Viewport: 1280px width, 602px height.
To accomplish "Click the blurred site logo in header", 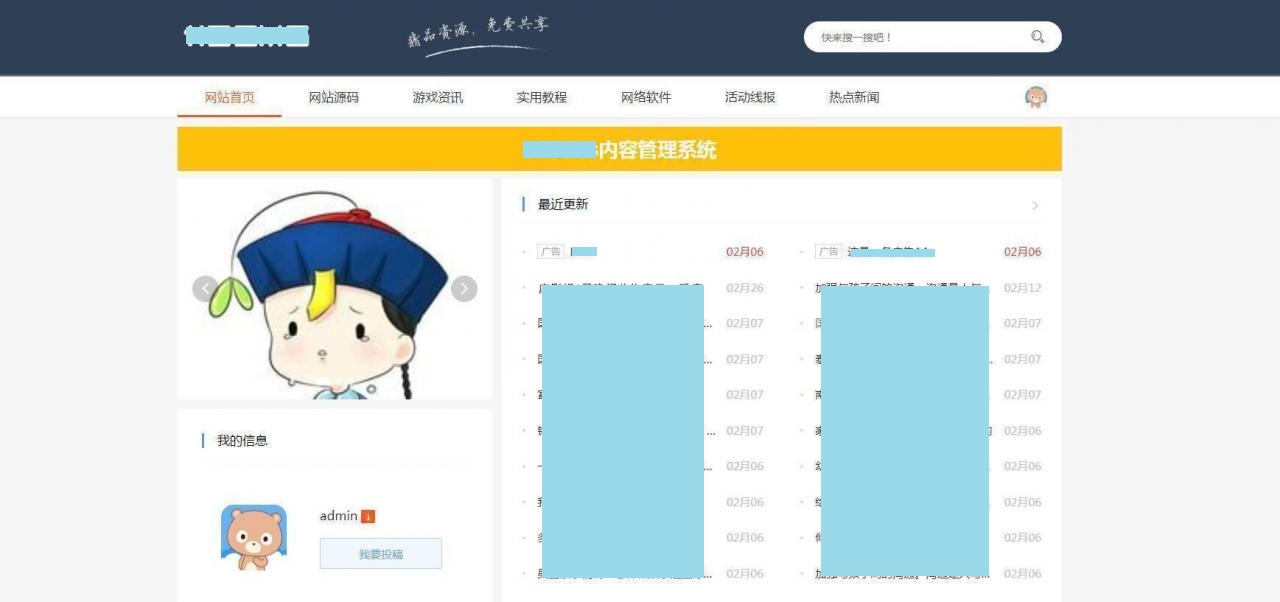I will tap(247, 37).
